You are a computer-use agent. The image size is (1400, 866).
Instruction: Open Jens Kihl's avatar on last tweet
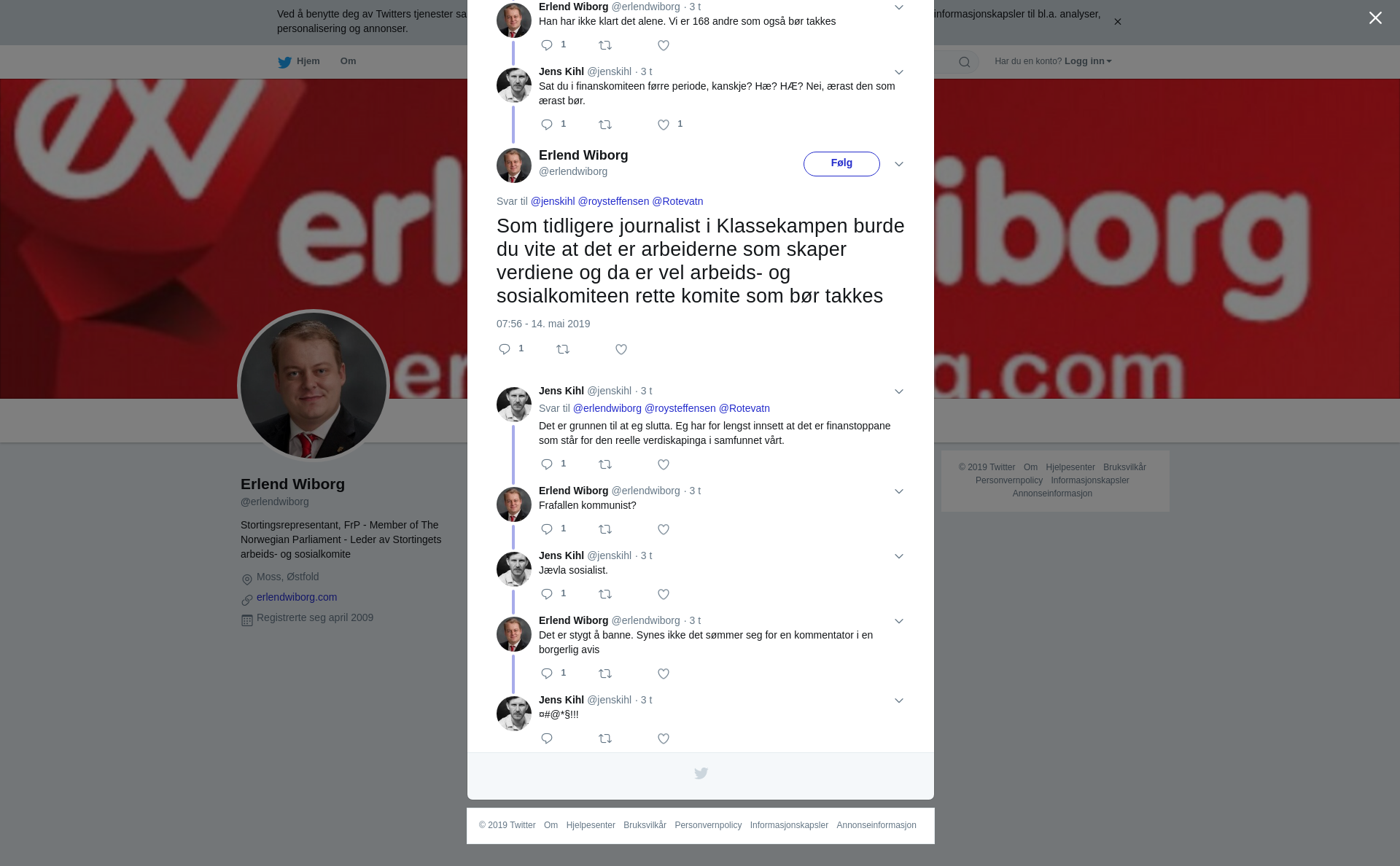514,714
